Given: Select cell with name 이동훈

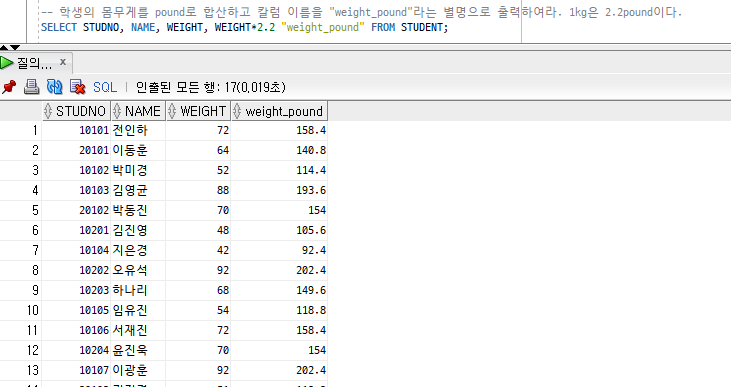Looking at the screenshot, I should click(138, 150).
